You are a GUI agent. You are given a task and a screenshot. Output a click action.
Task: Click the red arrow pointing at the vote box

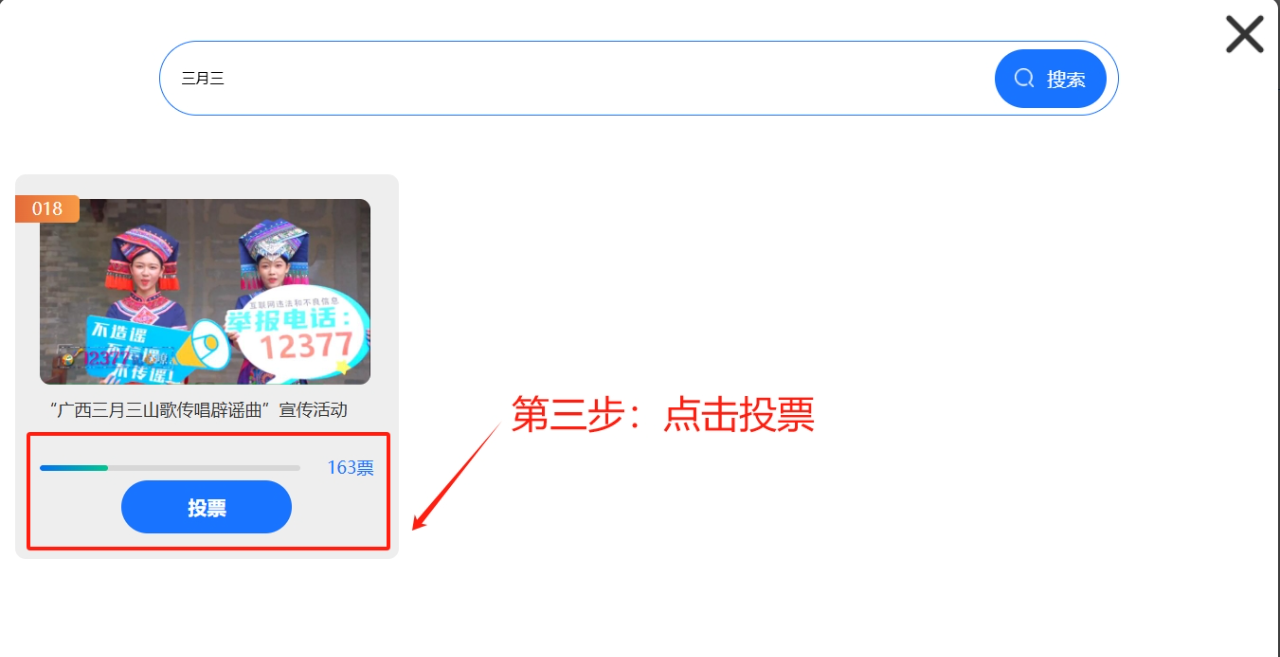pos(457,477)
